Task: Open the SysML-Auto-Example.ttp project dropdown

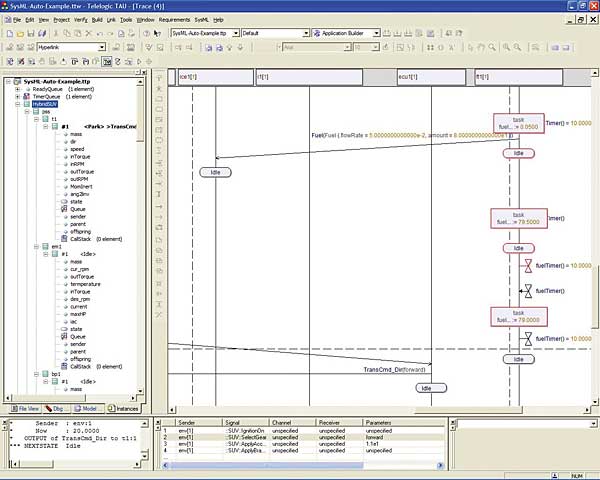Action: tap(236, 34)
